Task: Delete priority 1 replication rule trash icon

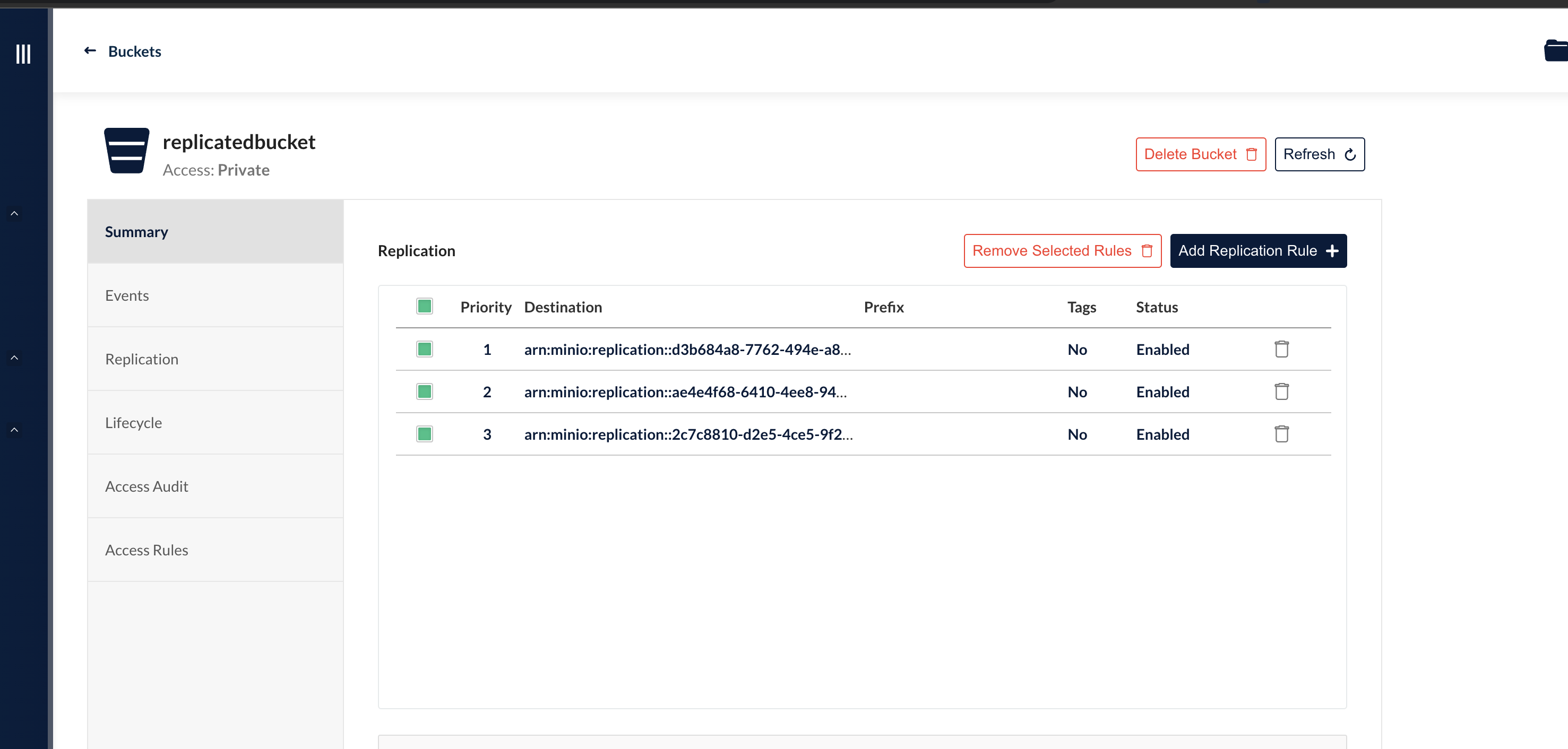Action: [1281, 349]
